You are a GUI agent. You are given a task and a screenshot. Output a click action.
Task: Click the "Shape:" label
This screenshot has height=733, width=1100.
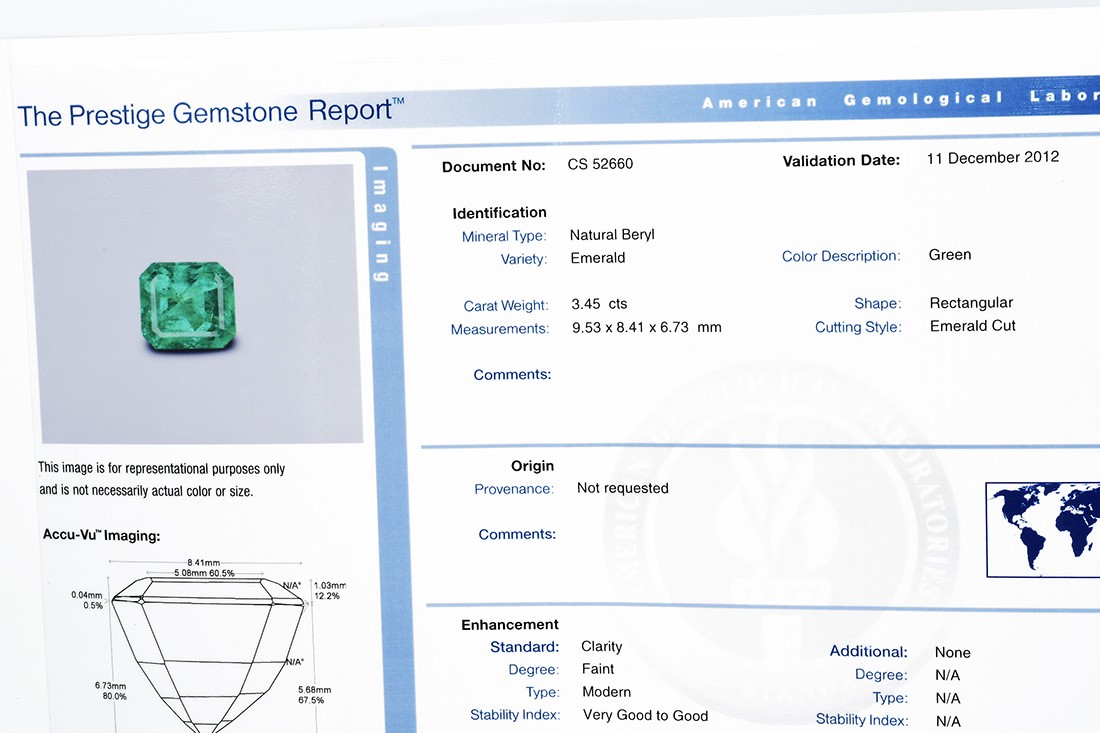pos(878,304)
